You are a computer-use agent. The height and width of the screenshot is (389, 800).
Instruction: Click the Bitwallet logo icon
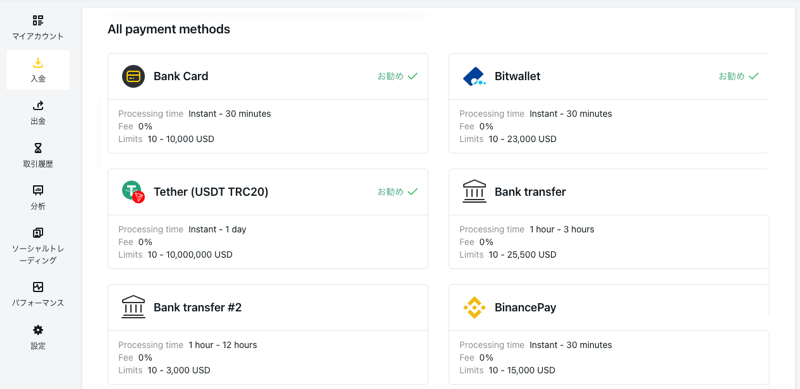click(474, 77)
